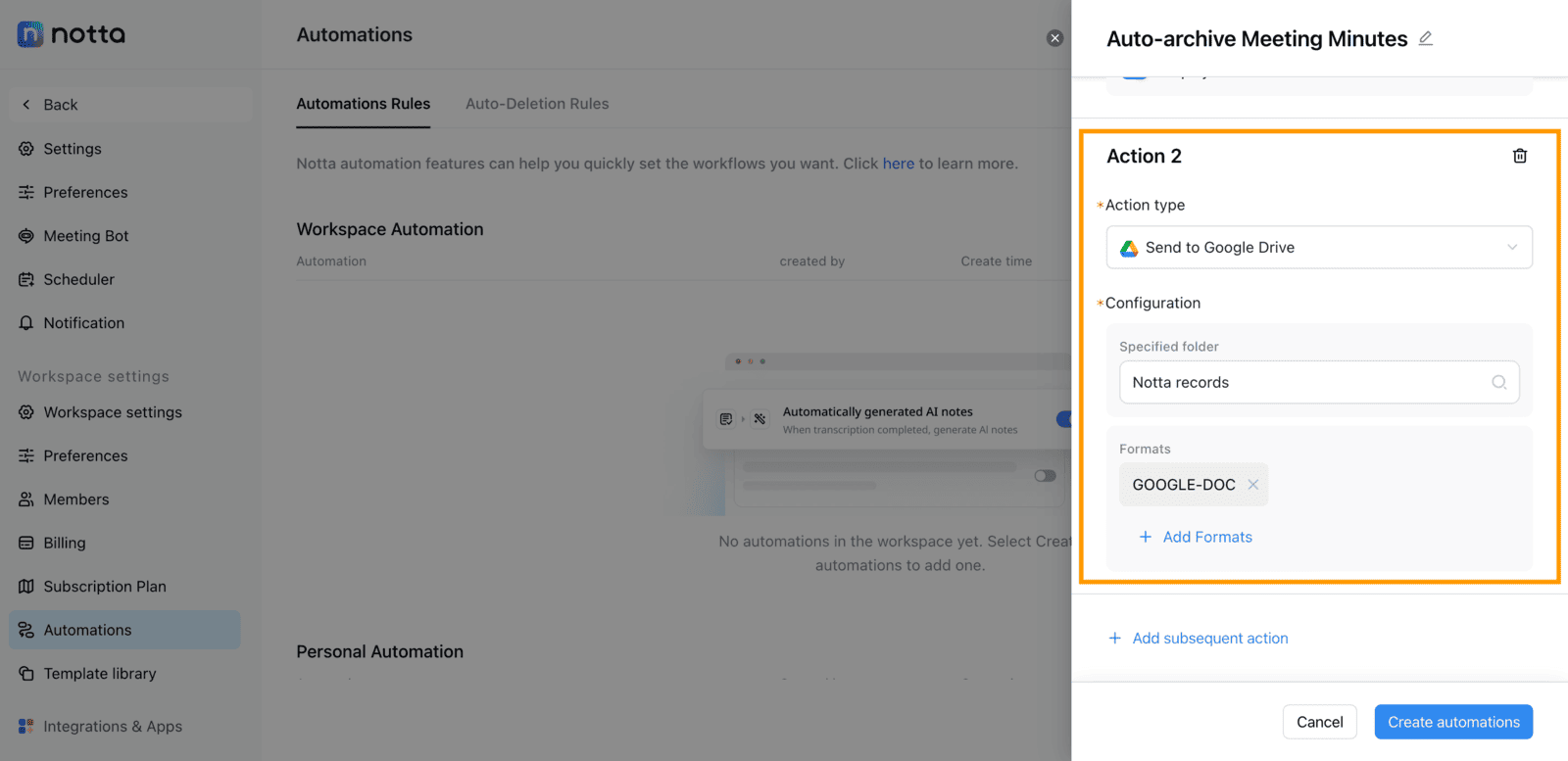Click the Cancel button
This screenshot has height=761, width=1568.
(x=1320, y=722)
